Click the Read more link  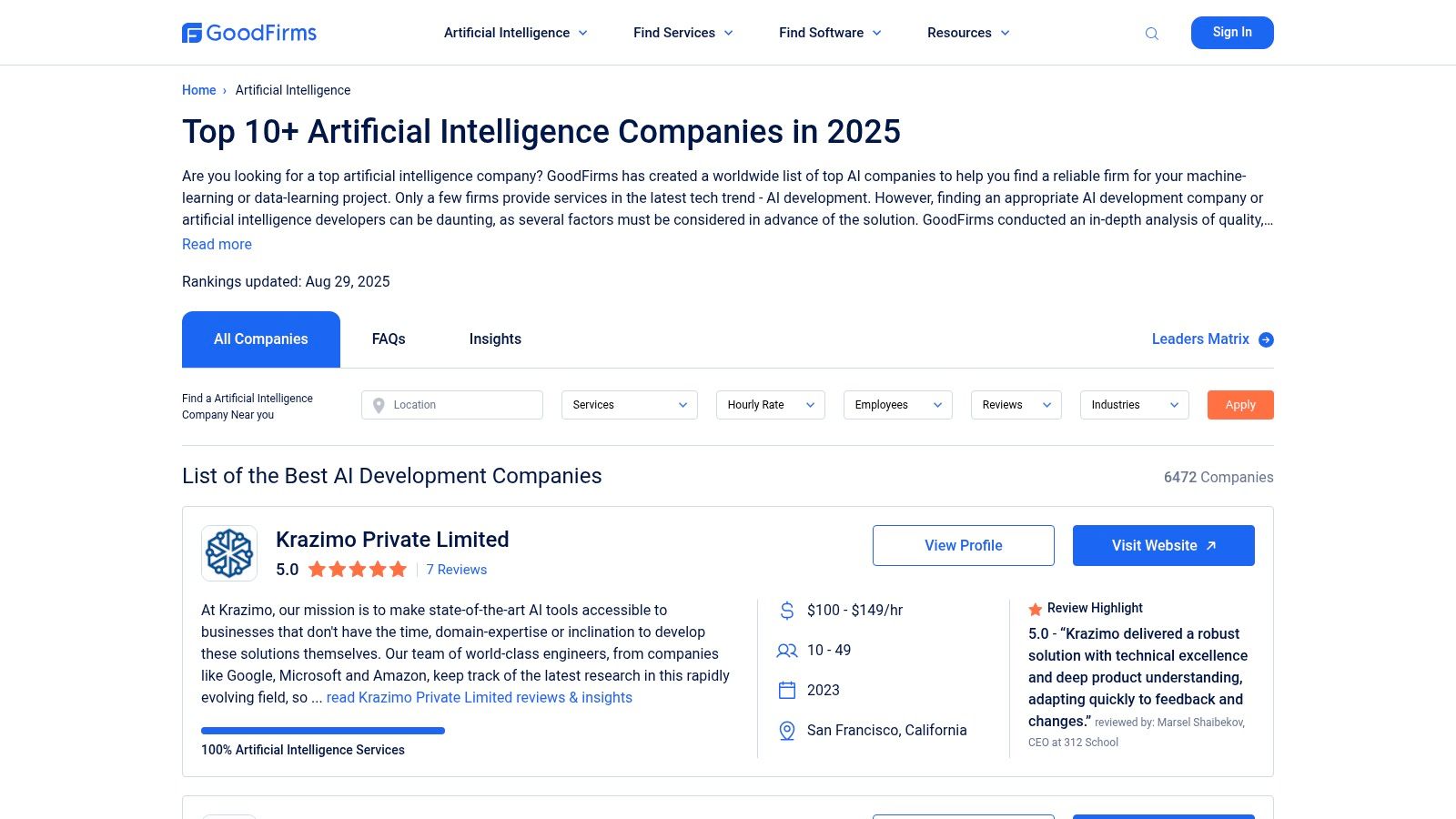tap(217, 244)
